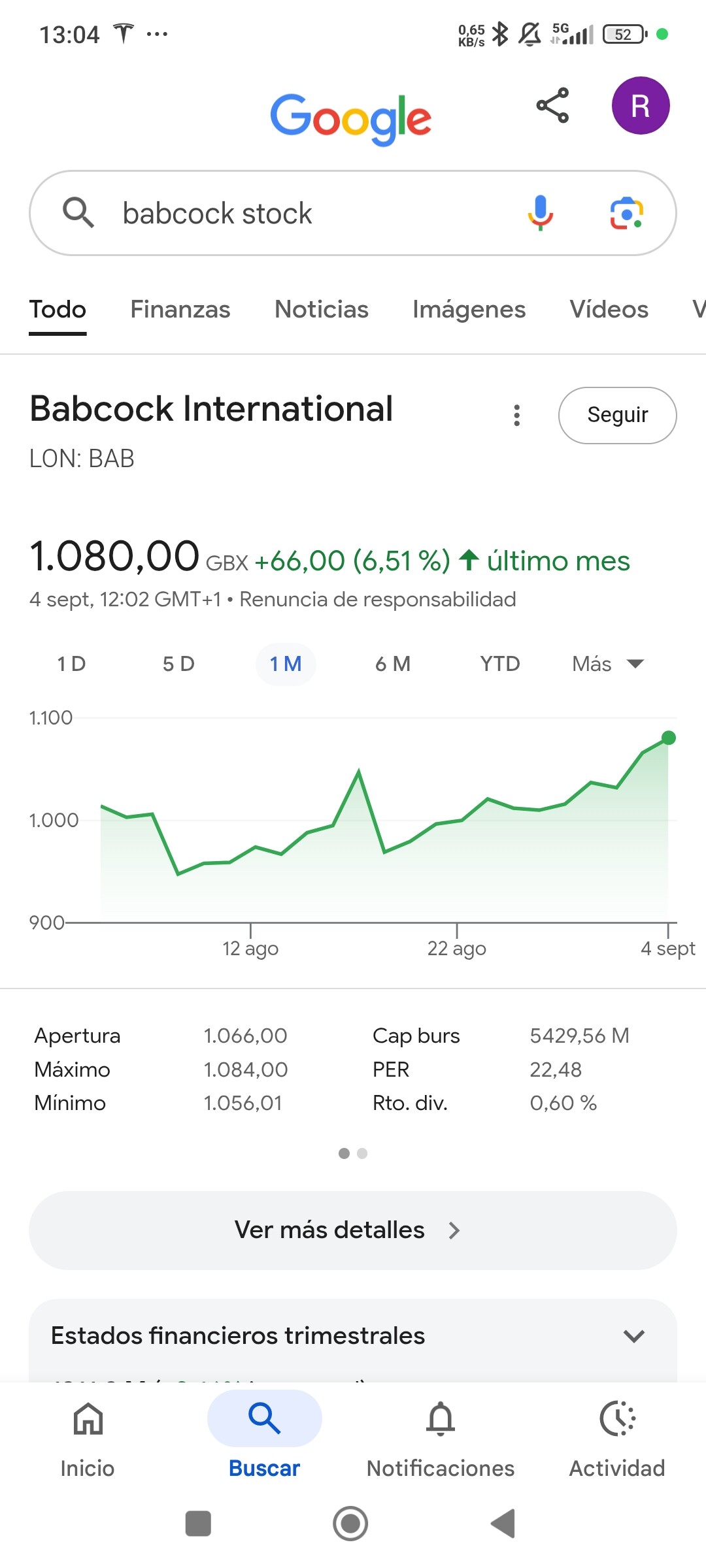The image size is (706, 1568).
Task: Open the account profile avatar
Action: (x=640, y=106)
